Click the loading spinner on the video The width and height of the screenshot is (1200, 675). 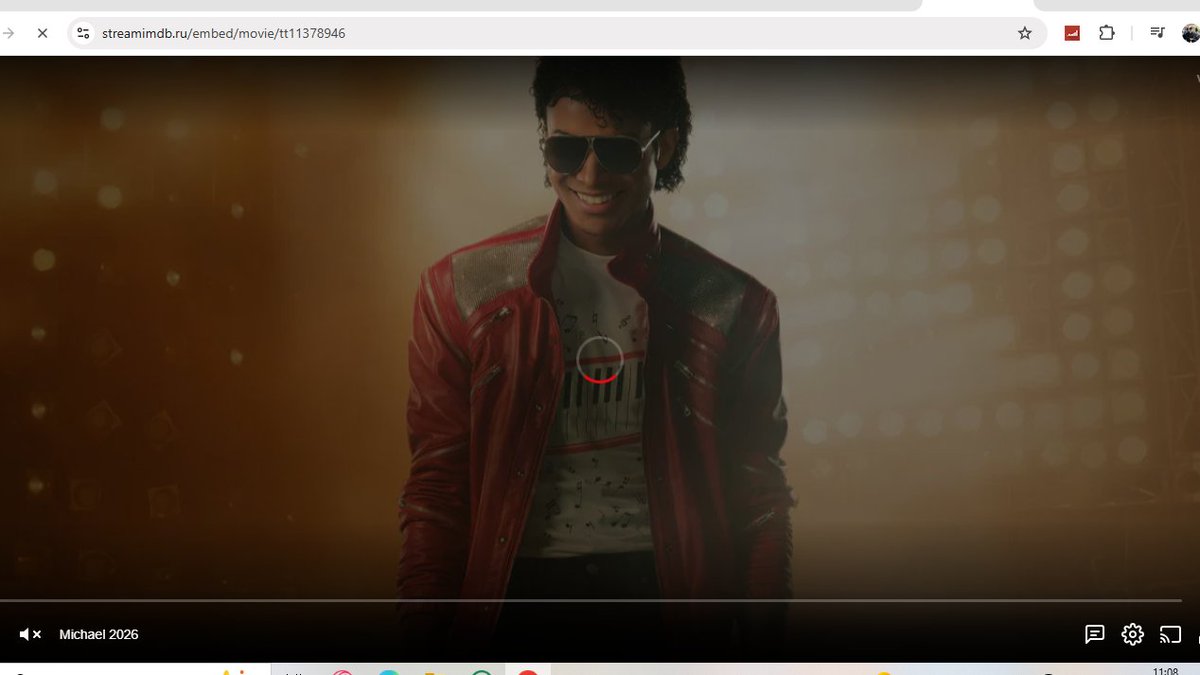coord(600,359)
